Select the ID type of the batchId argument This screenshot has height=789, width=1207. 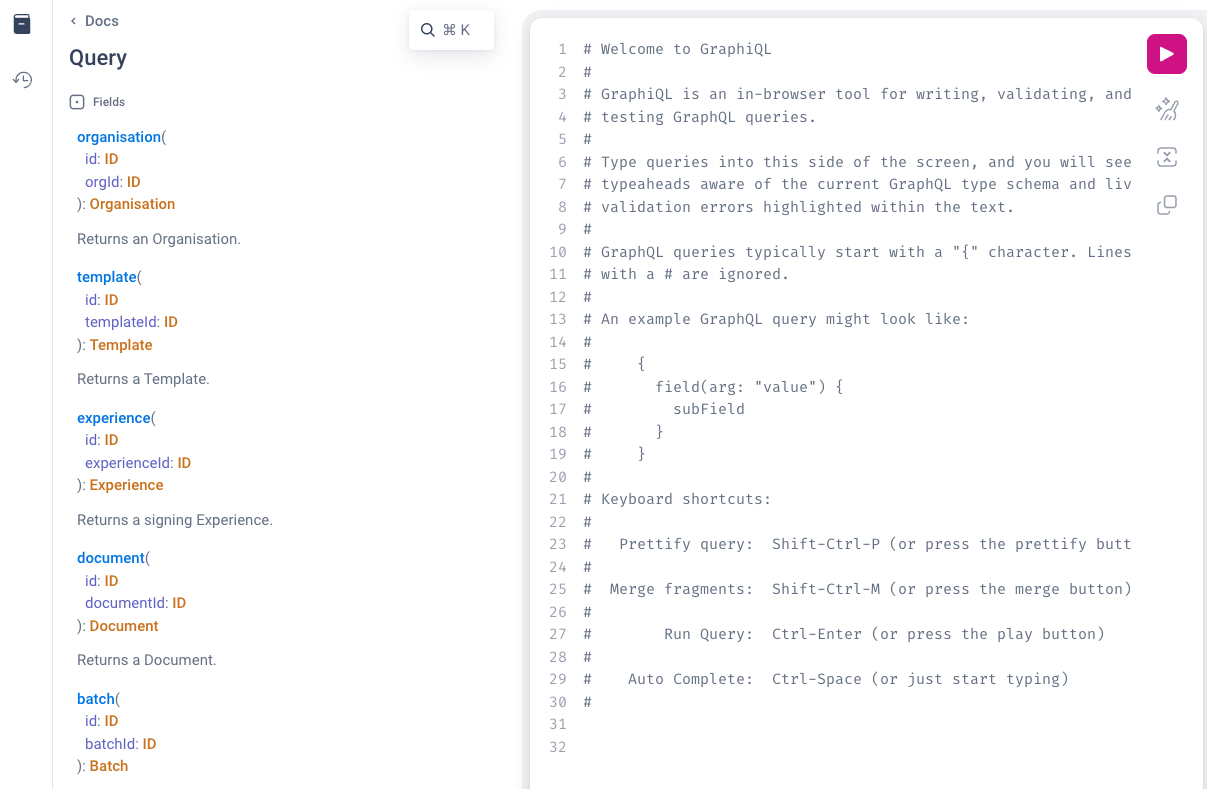coord(149,743)
